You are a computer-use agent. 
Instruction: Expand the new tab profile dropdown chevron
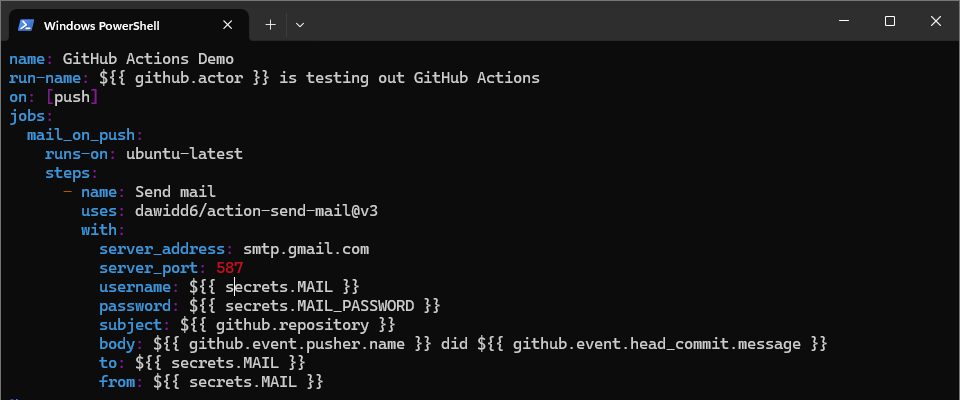click(x=299, y=25)
